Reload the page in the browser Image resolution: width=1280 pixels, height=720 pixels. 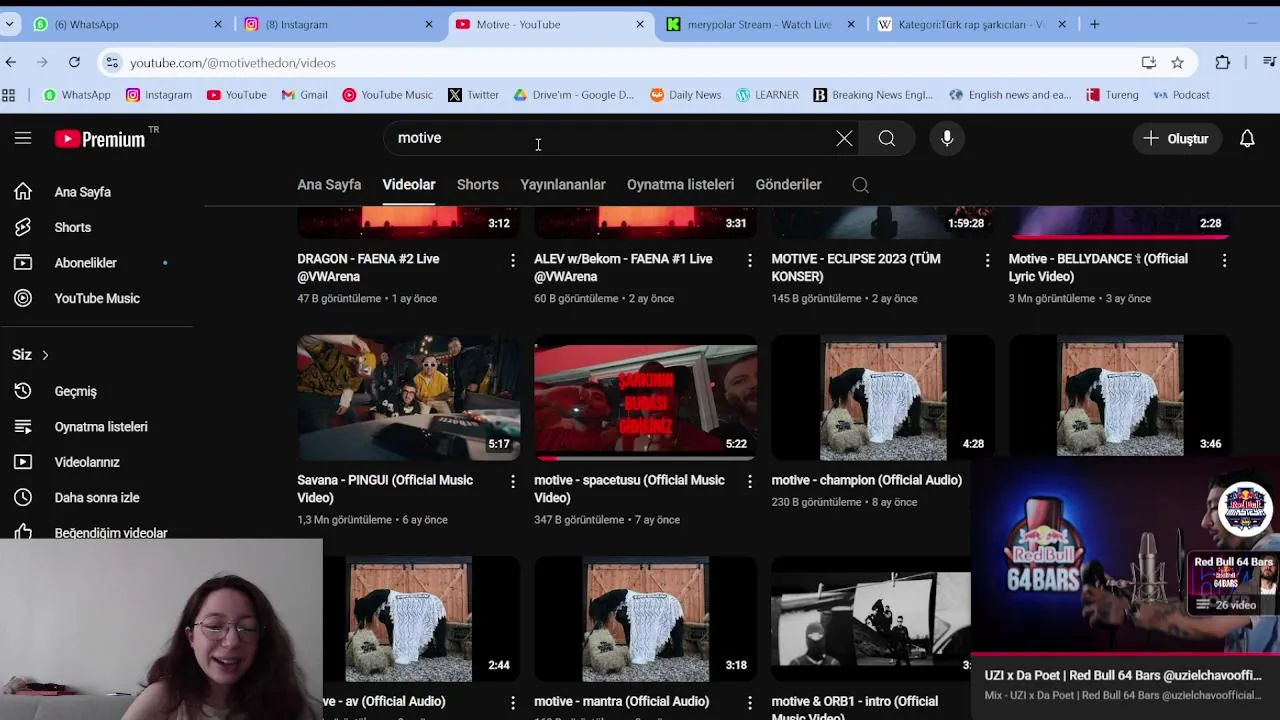click(74, 62)
